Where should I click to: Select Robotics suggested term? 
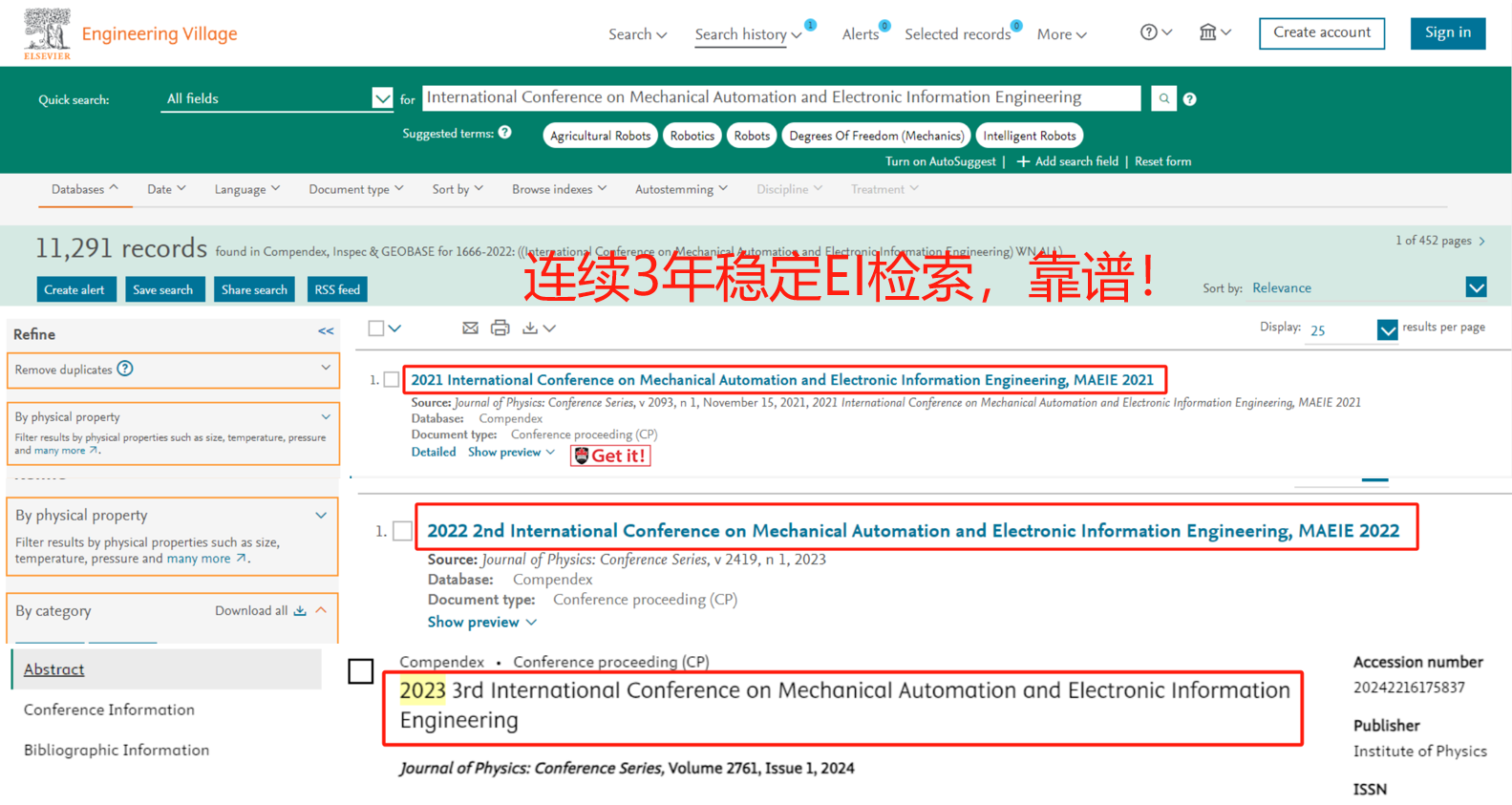pos(692,136)
